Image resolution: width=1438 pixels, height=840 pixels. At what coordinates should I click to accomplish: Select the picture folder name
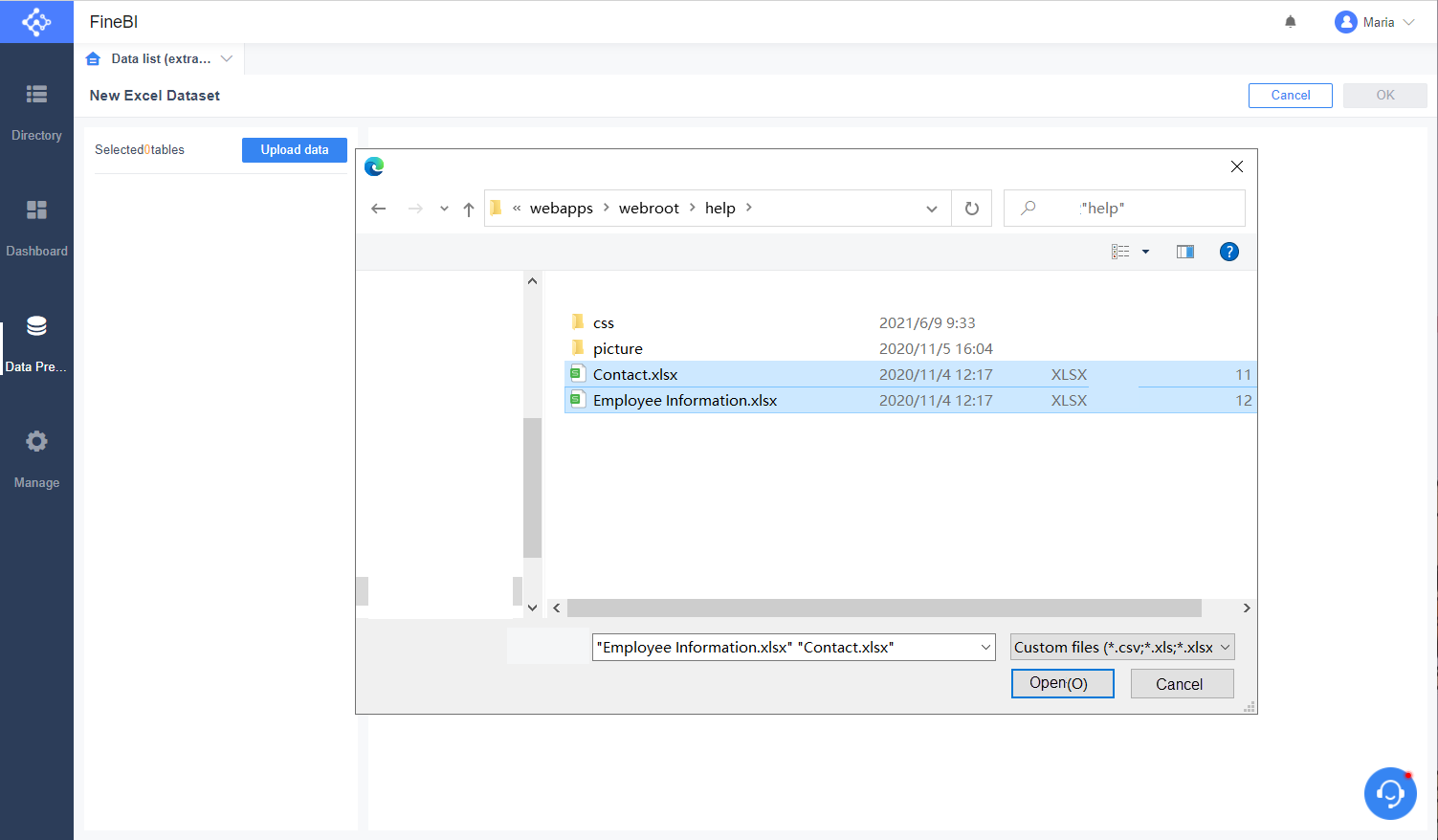pyautogui.click(x=618, y=349)
